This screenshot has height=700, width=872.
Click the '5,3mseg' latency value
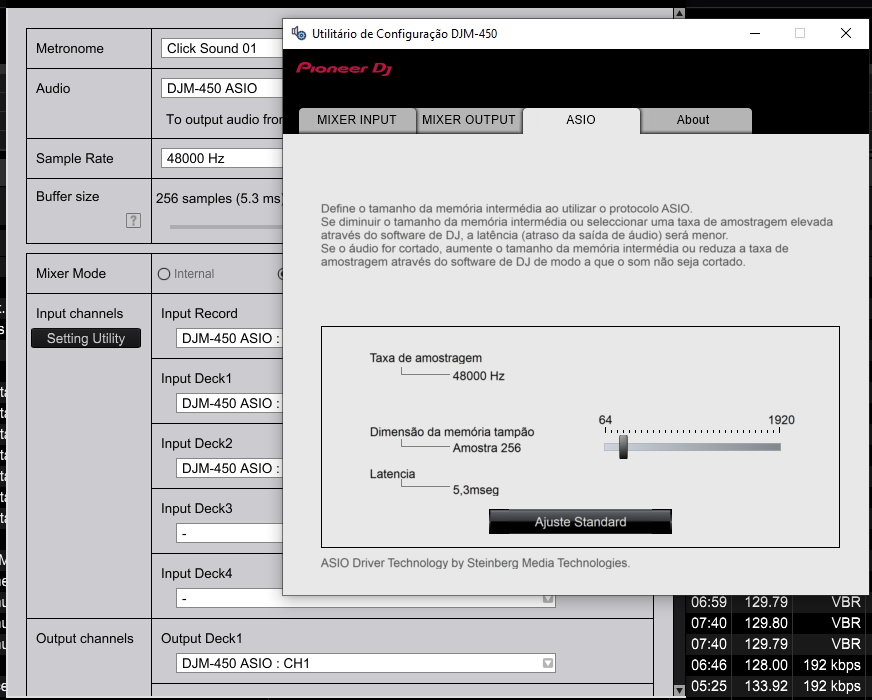point(475,490)
